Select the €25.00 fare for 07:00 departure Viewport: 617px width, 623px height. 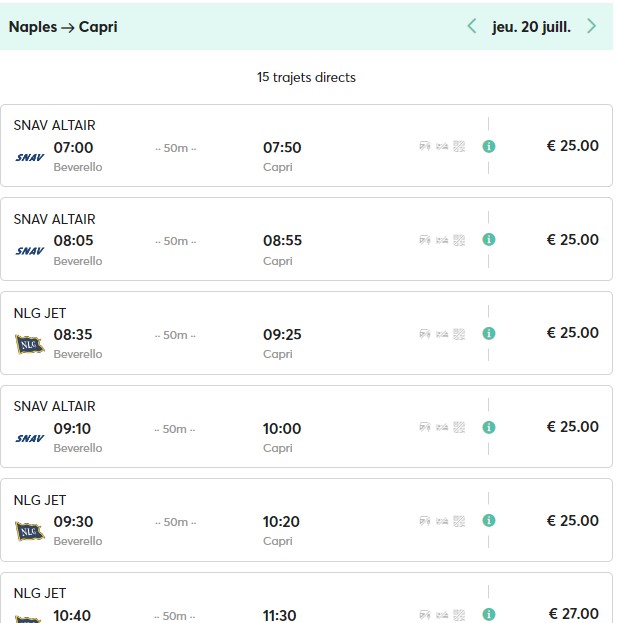click(x=572, y=146)
